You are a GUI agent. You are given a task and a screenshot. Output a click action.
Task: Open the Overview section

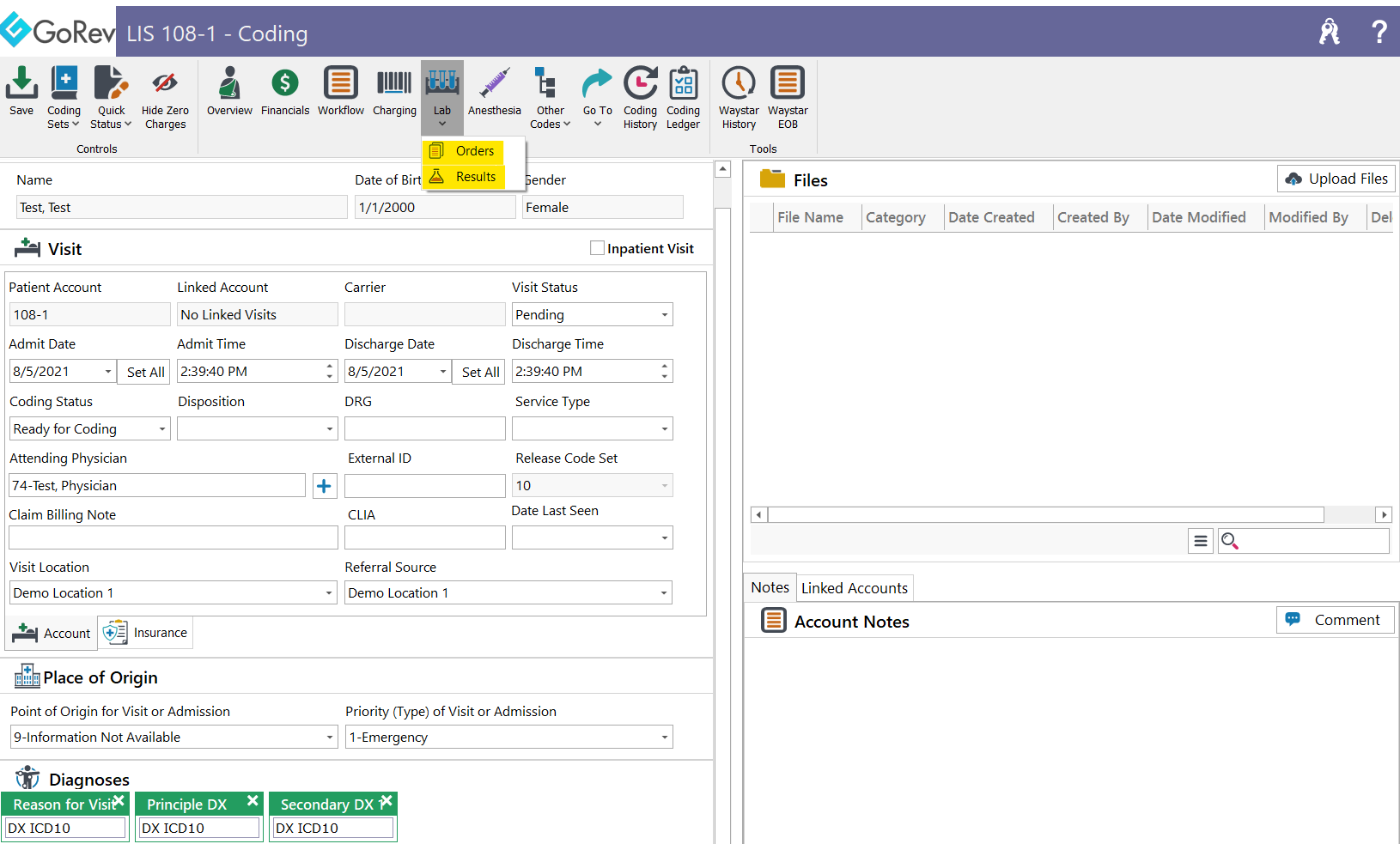click(229, 90)
